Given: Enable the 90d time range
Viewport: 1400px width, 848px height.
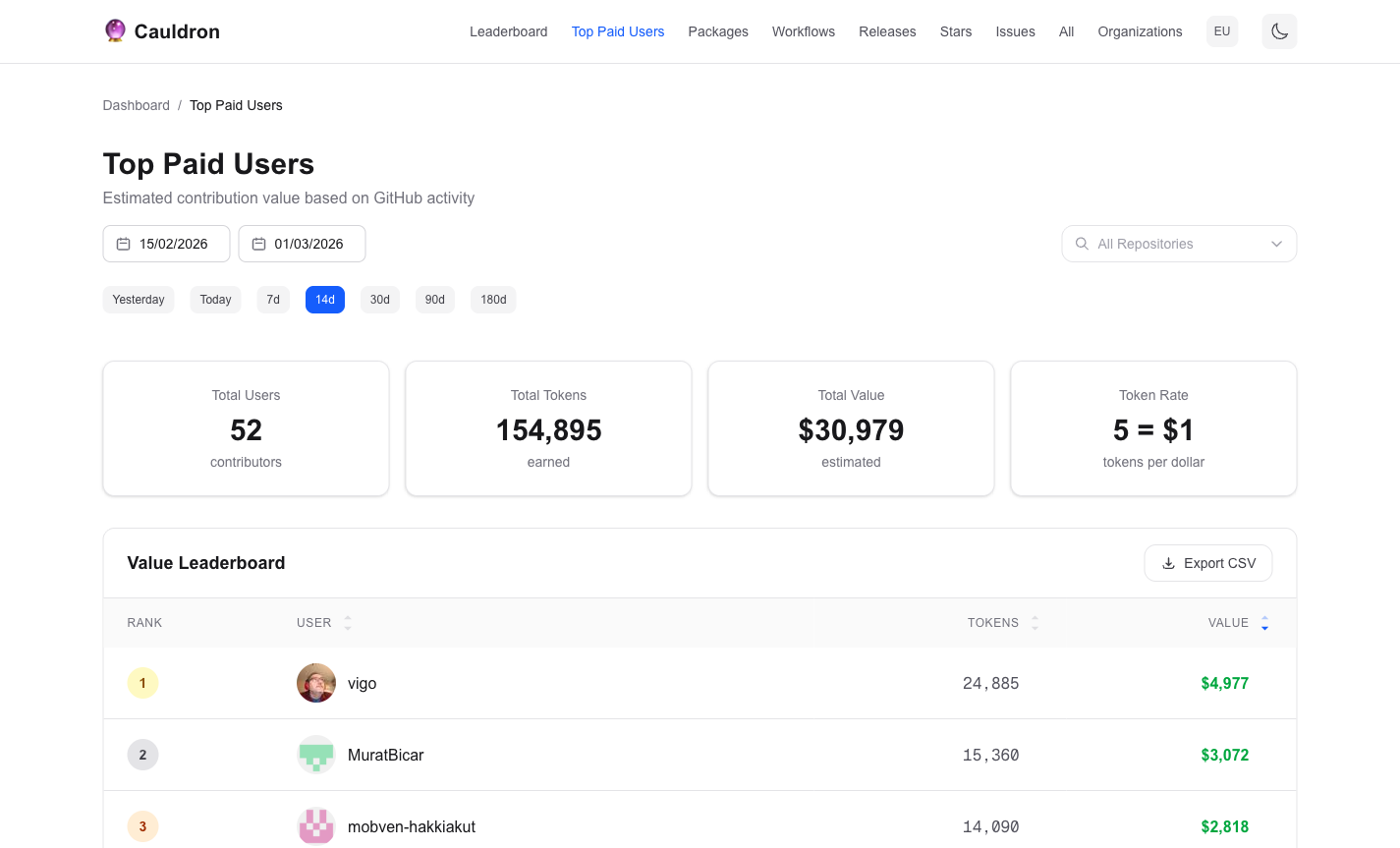Looking at the screenshot, I should click(434, 299).
